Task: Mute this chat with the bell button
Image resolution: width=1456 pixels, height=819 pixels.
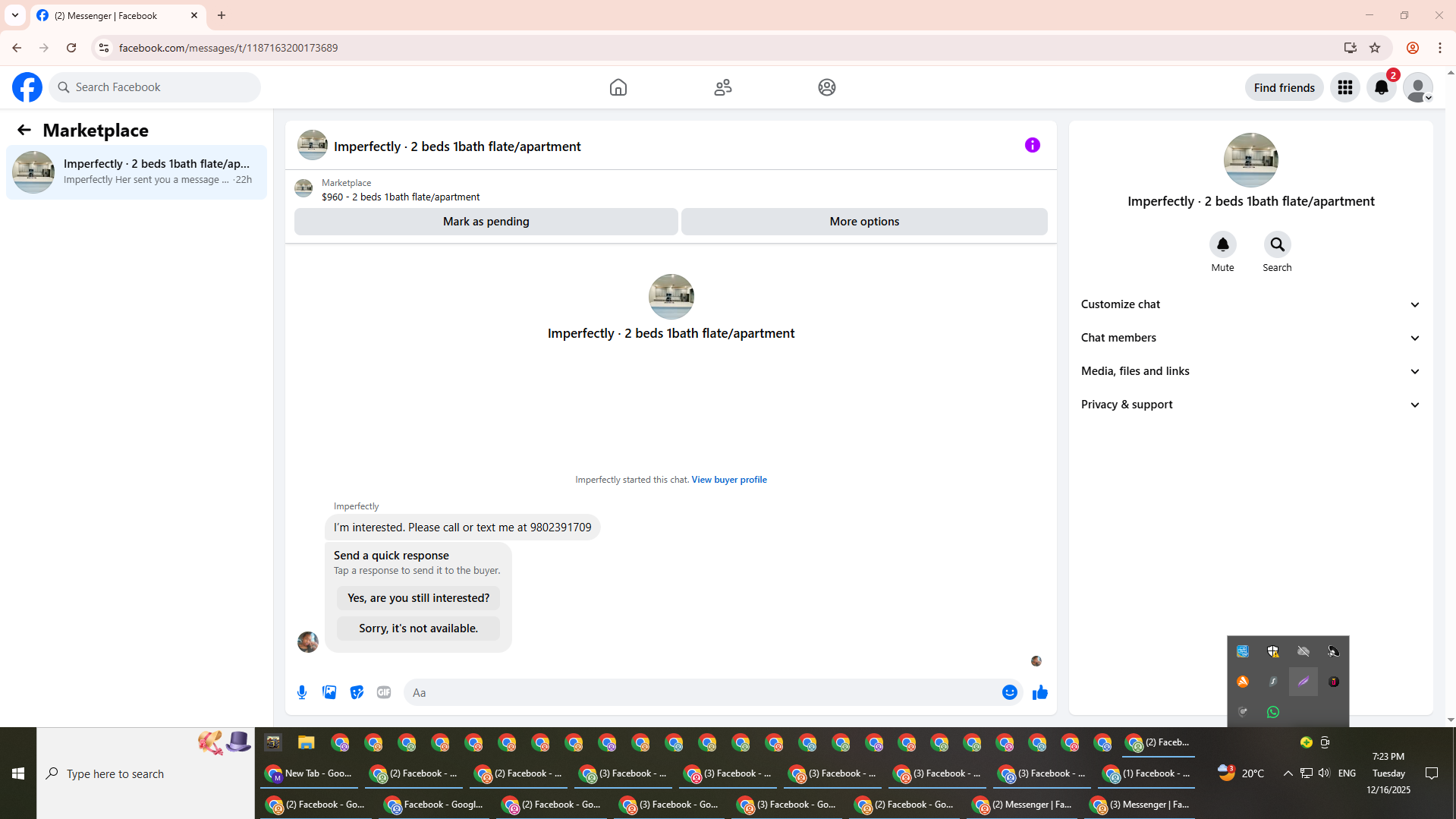Action: click(x=1223, y=244)
